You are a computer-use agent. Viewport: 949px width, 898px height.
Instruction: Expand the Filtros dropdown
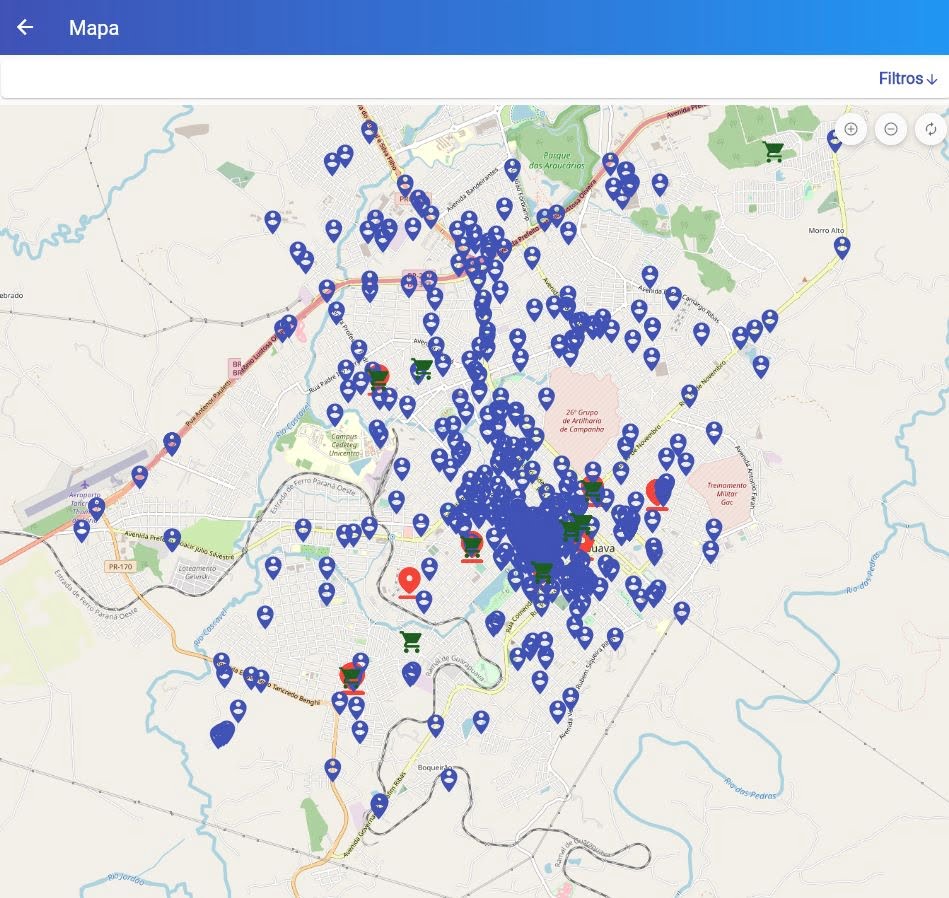907,78
